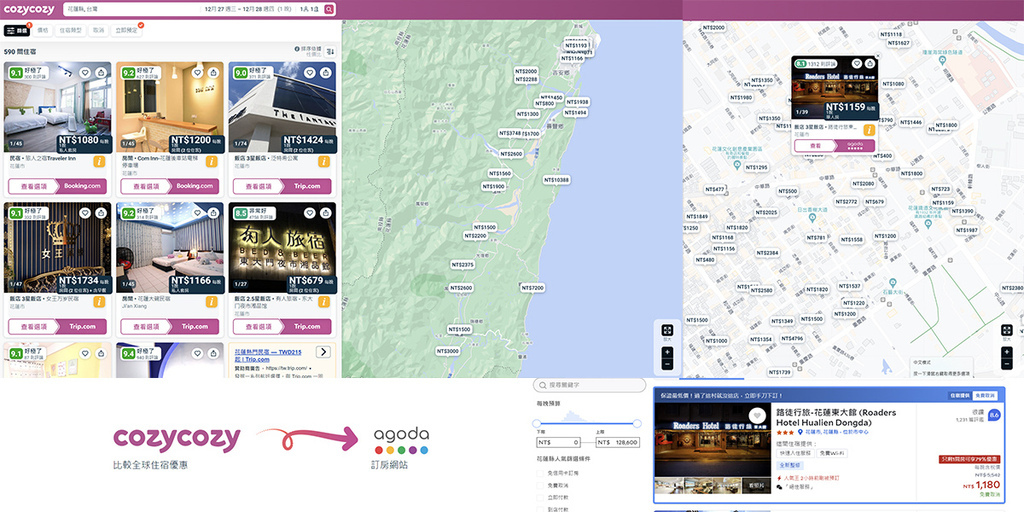Open the accommodation type filter chip
Image resolution: width=1024 pixels, height=512 pixels.
coord(71,30)
